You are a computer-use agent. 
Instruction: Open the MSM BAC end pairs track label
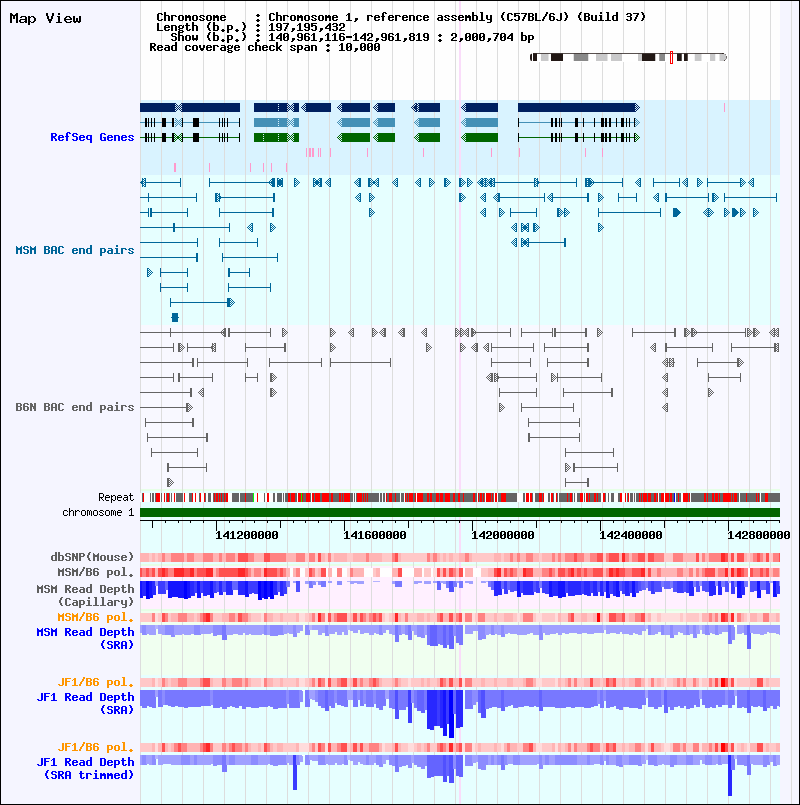pos(74,250)
